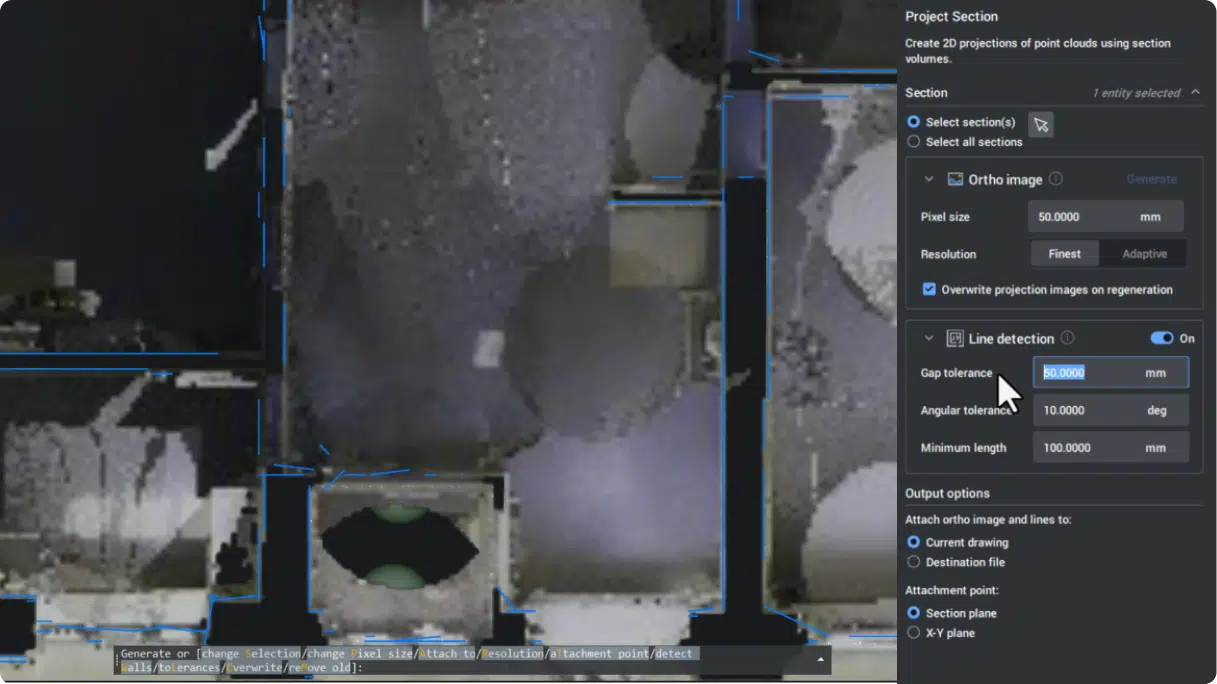1217x684 pixels.
Task: Switch Resolution to Adaptive
Action: pyautogui.click(x=1142, y=253)
